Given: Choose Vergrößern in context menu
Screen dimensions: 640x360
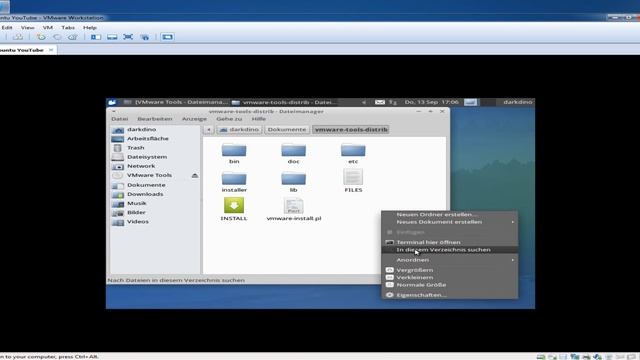Looking at the screenshot, I should [450, 270].
